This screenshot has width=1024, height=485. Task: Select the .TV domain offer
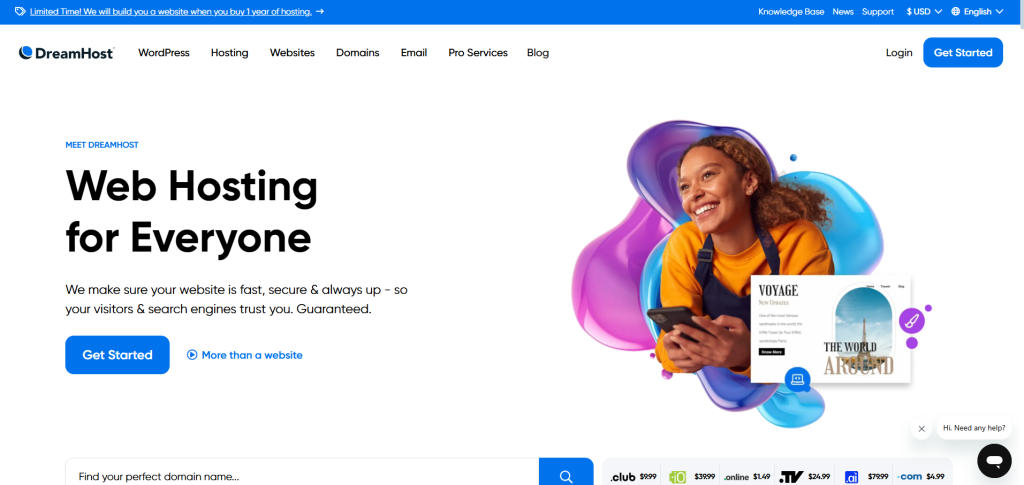click(805, 477)
